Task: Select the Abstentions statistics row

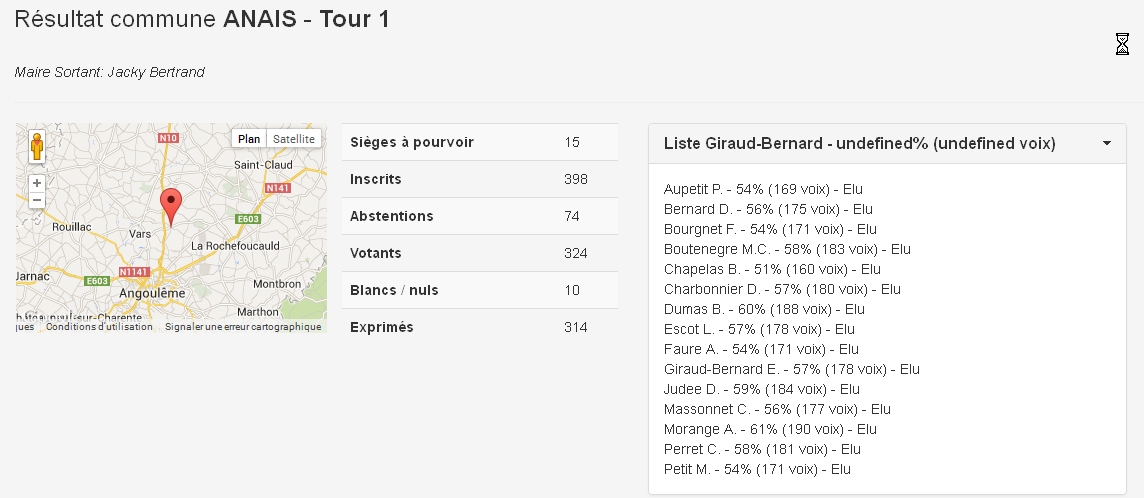Action: (x=480, y=216)
